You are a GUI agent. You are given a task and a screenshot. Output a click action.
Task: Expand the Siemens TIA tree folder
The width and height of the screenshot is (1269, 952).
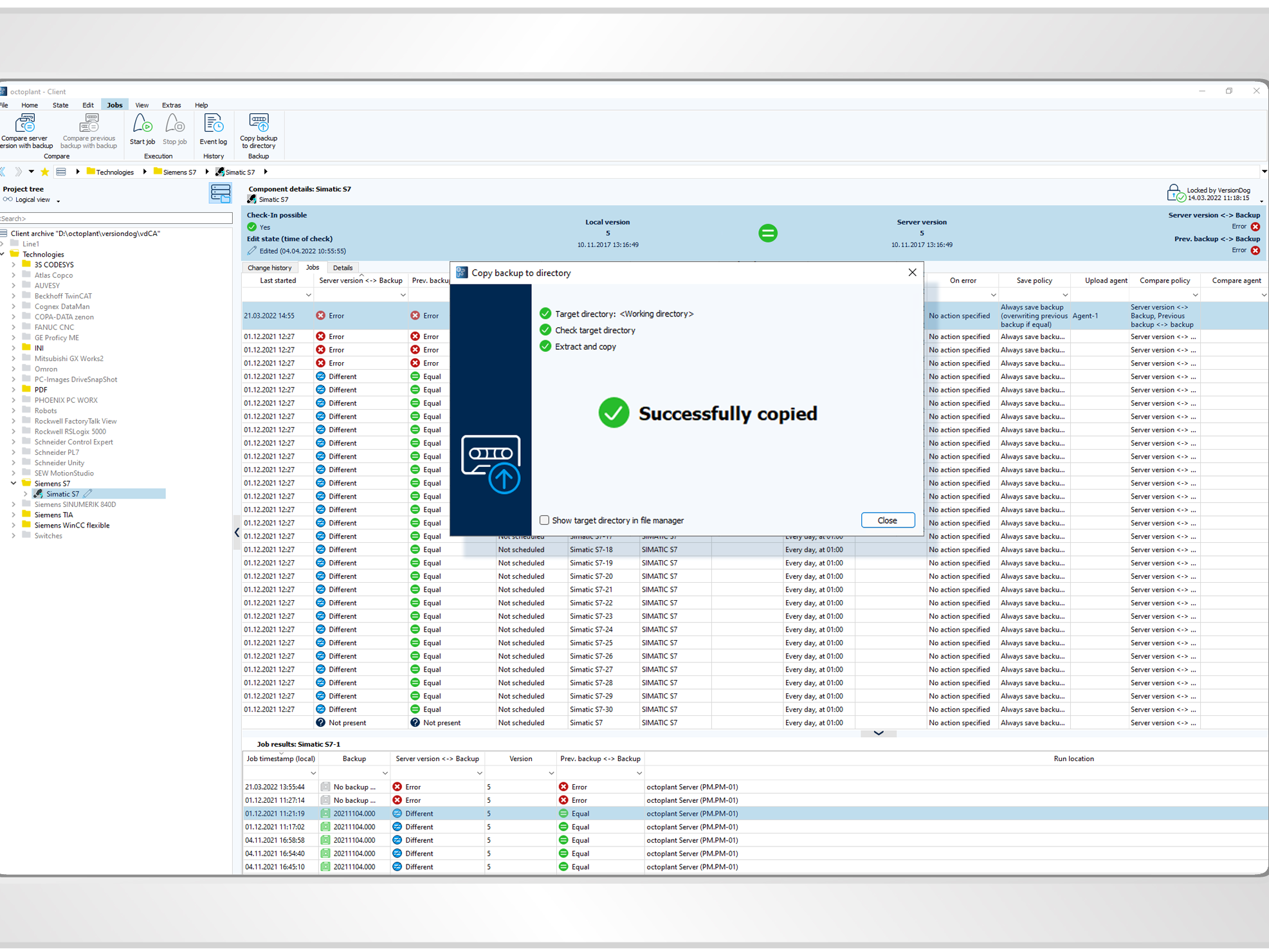(x=14, y=515)
